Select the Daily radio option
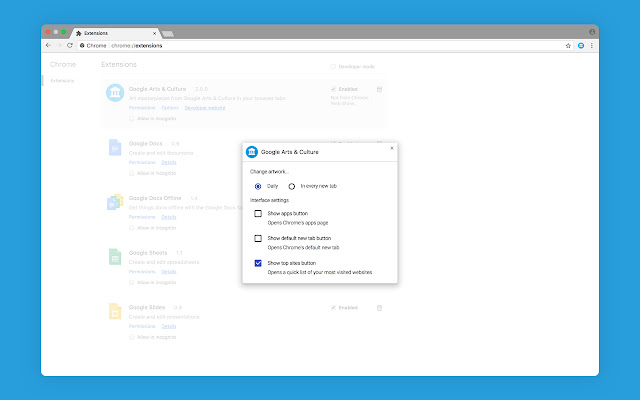 point(258,186)
